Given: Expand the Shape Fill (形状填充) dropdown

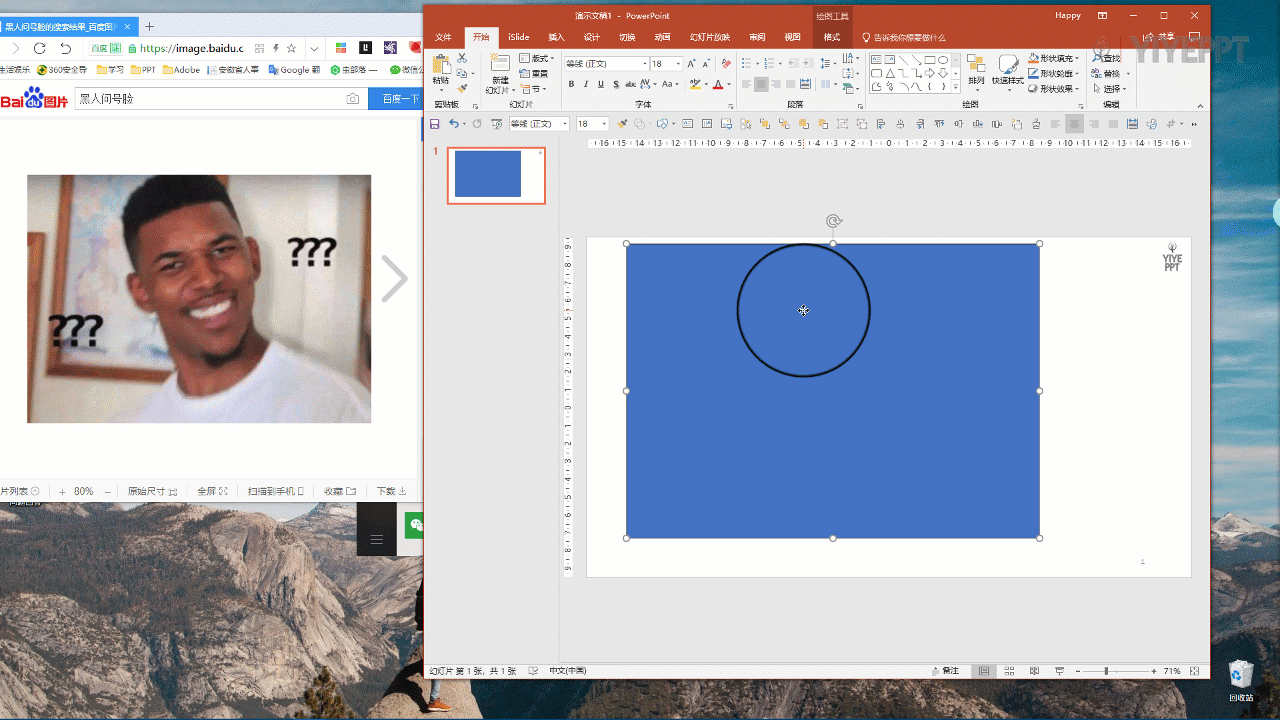Looking at the screenshot, I should coord(1076,59).
